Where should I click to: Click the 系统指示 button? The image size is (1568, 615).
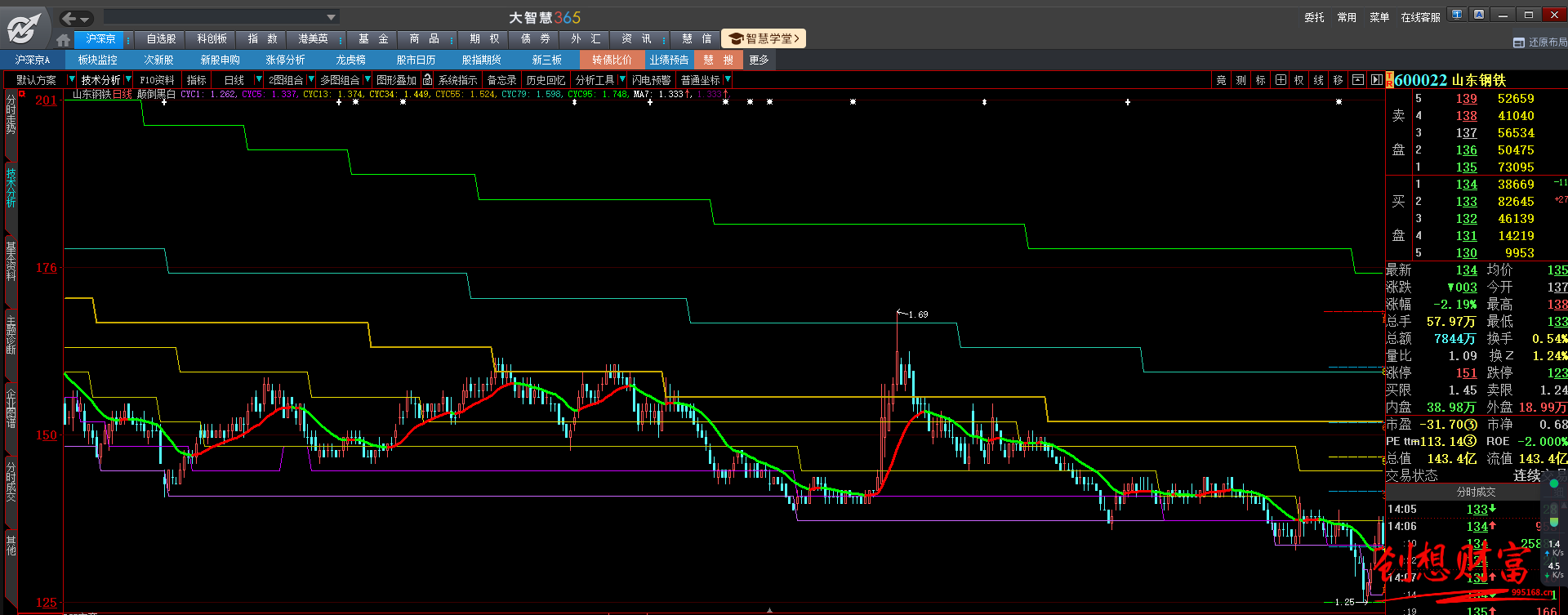pos(457,80)
